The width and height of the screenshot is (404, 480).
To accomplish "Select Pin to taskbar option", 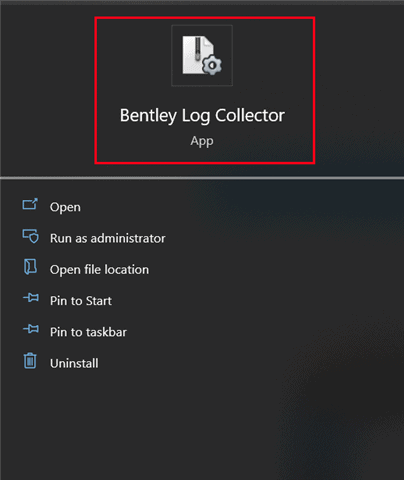I will pos(88,332).
